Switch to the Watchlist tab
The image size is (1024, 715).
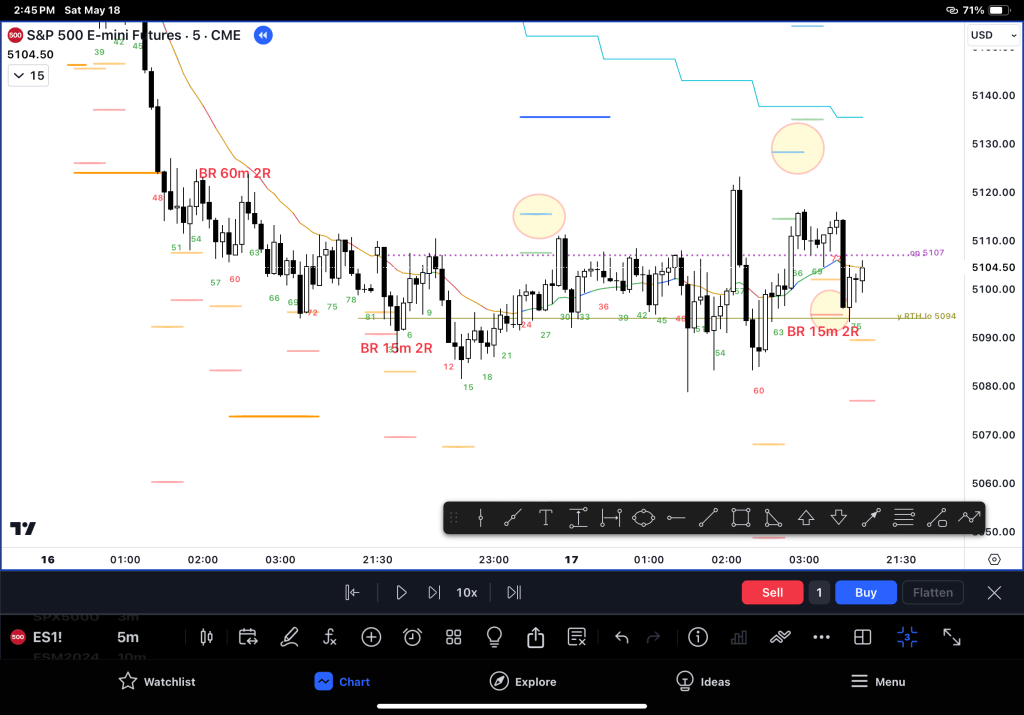[157, 682]
